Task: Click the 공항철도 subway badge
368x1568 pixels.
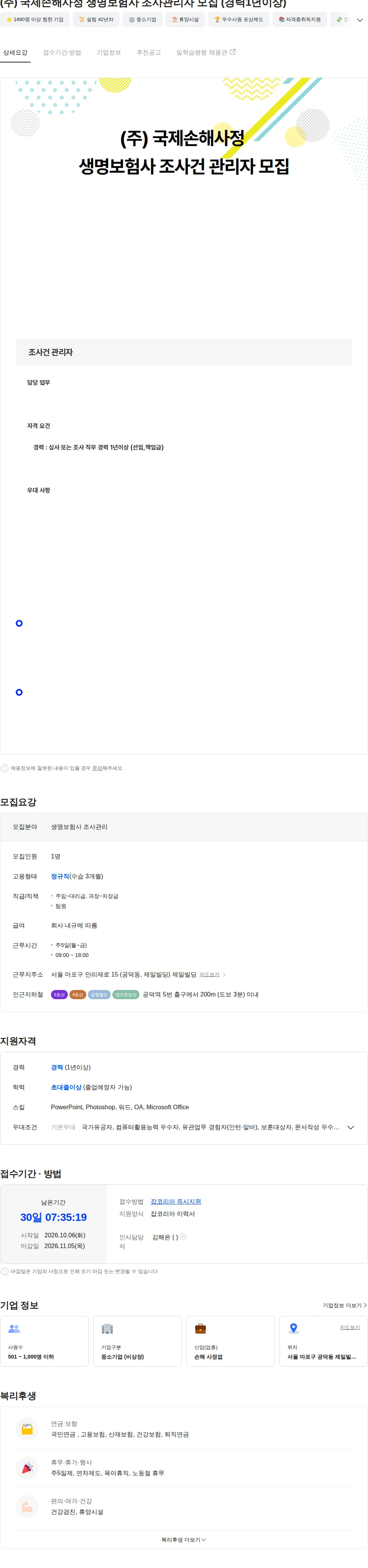Action: 99,995
